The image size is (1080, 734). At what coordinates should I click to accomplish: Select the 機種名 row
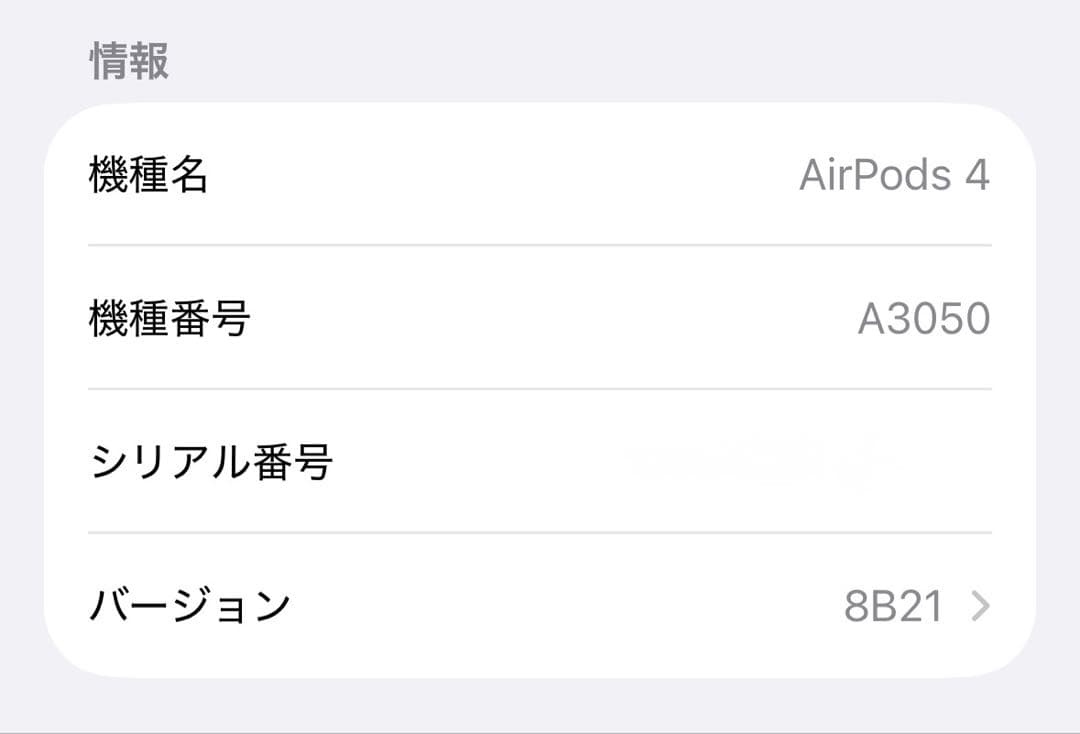(x=540, y=175)
